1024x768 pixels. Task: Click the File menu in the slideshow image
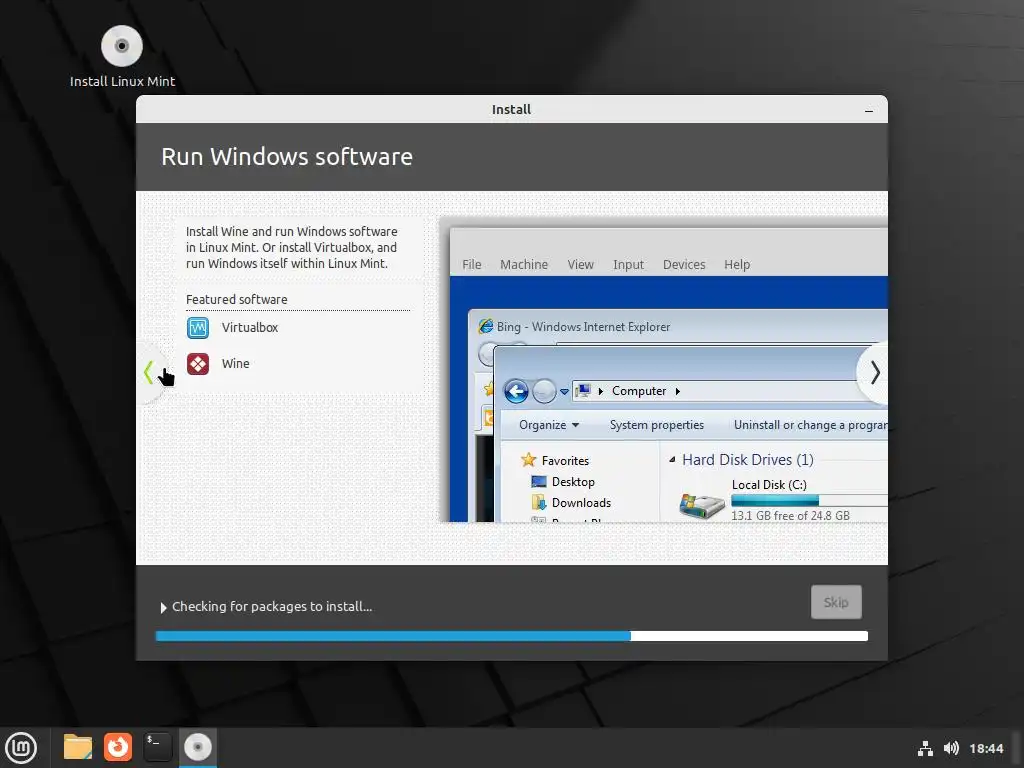[472, 264]
